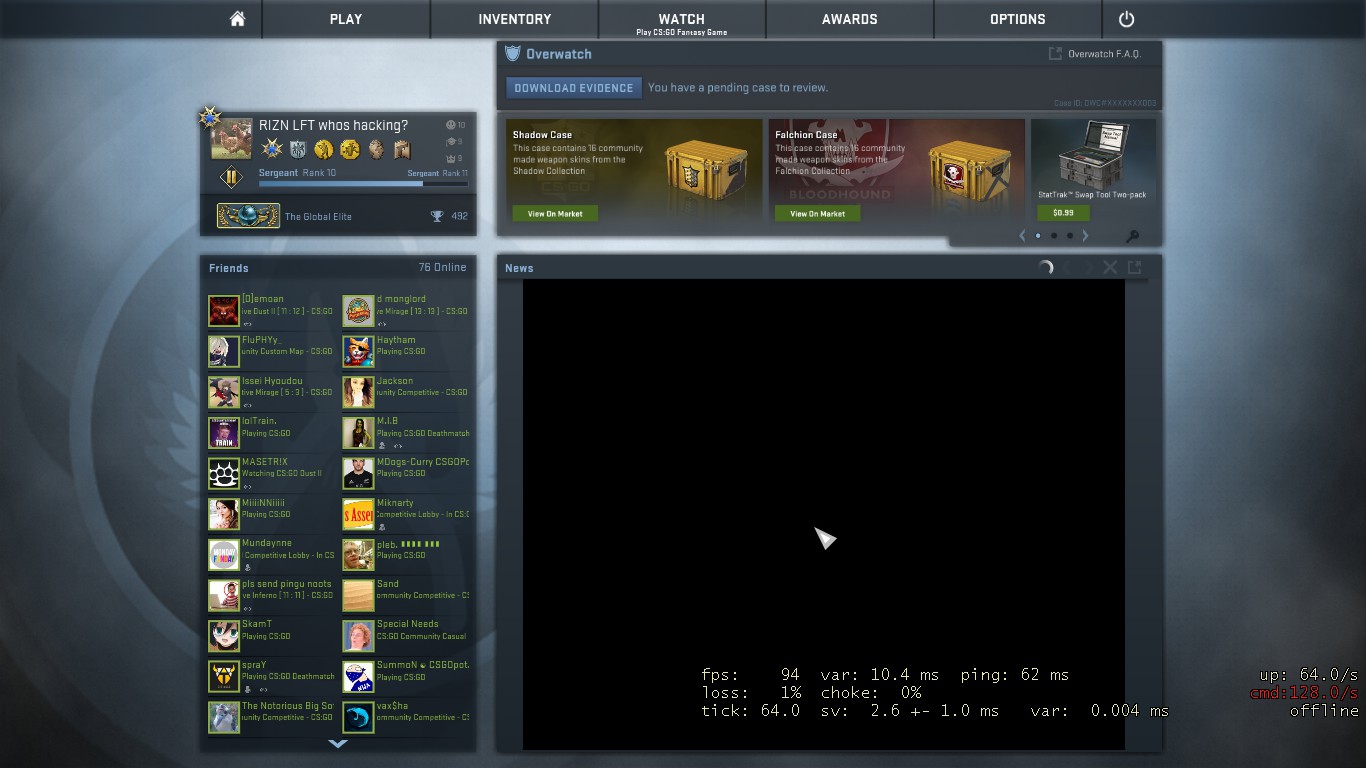Screen dimensions: 1366x768
Task: Click the teacher commendation icon
Action: point(449,142)
